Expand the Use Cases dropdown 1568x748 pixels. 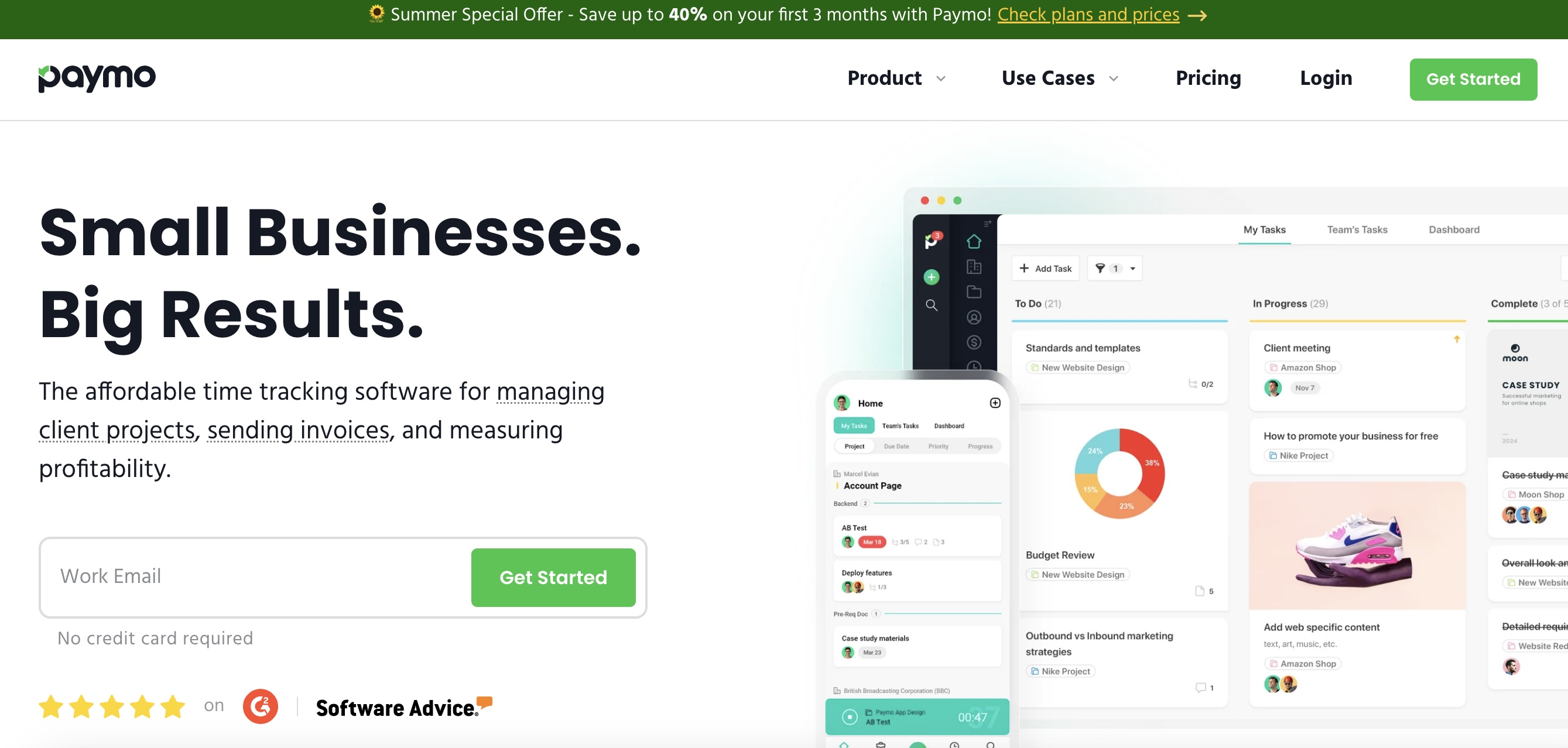click(1060, 78)
